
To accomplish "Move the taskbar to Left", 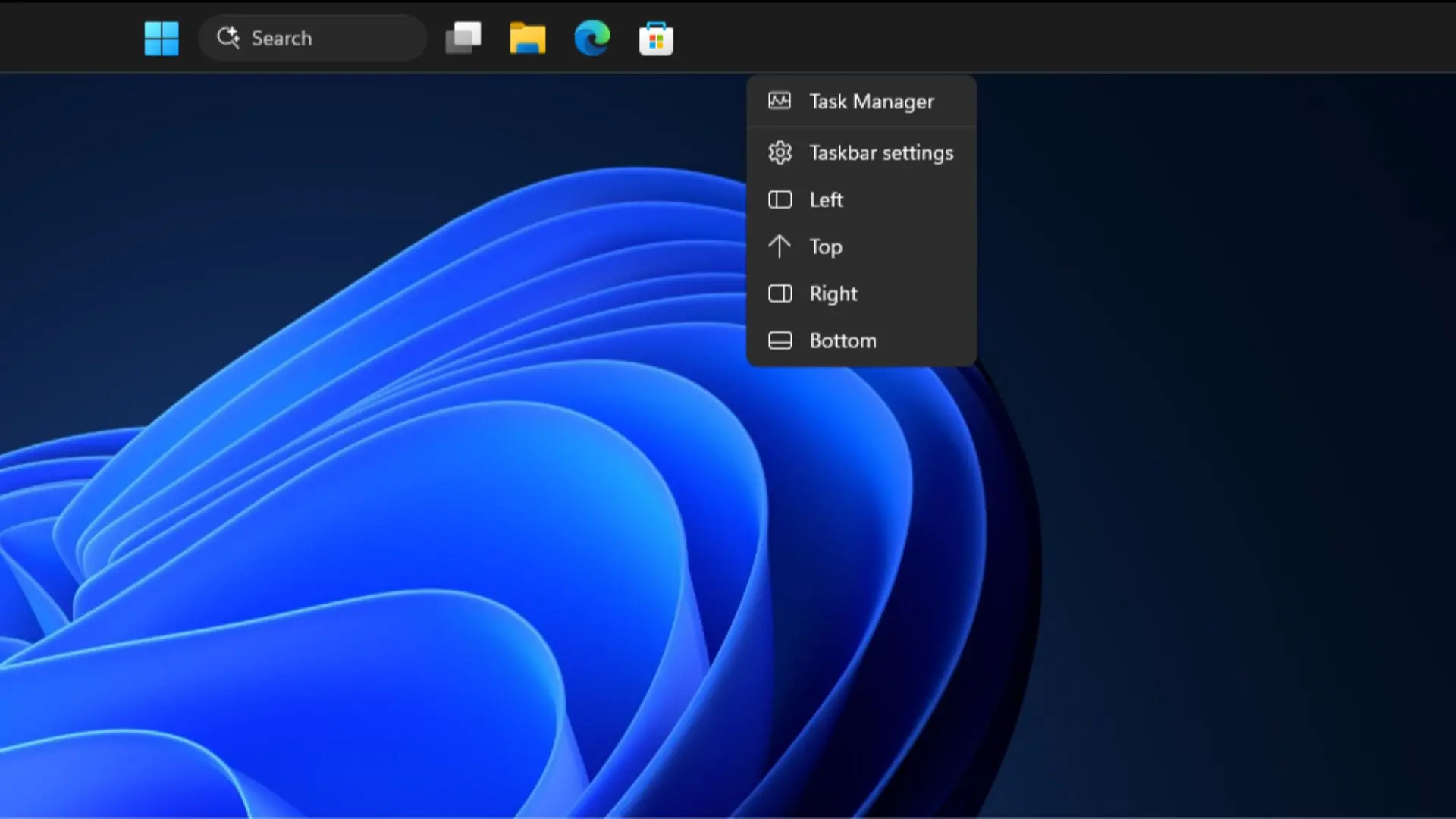I will tap(861, 199).
